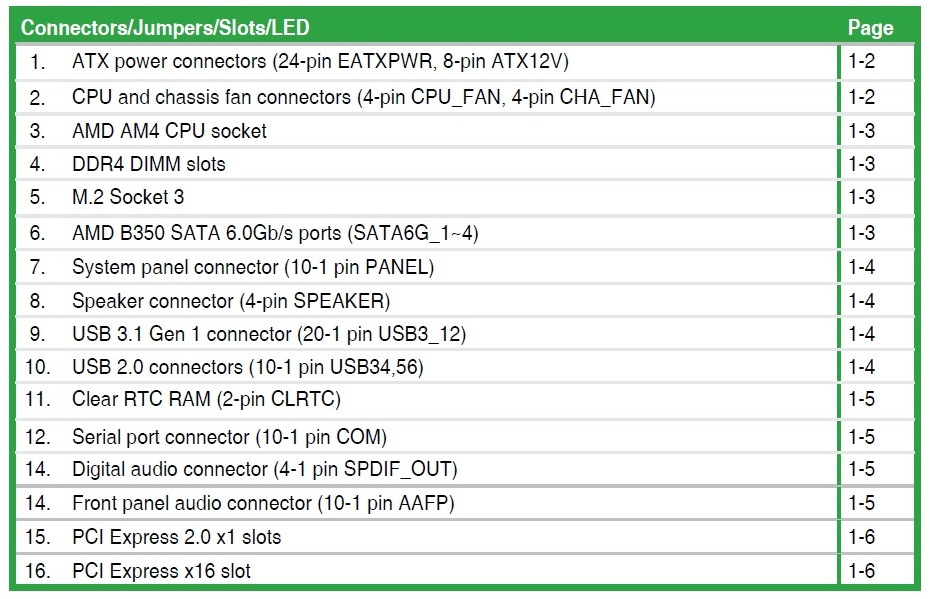Screen dimensions: 935x599
Task: Select the DDR4 DIMM slots row
Action: (x=149, y=164)
